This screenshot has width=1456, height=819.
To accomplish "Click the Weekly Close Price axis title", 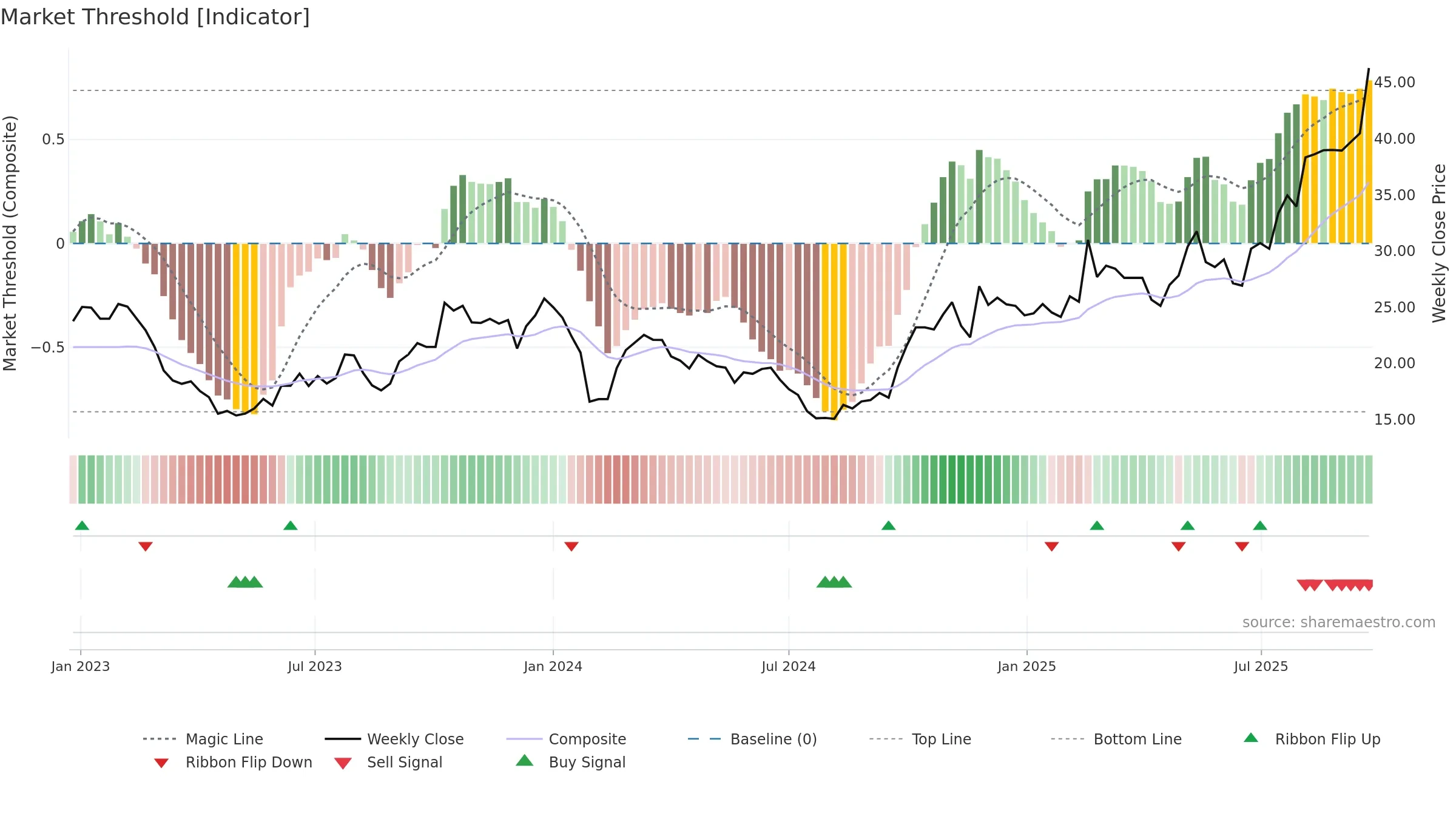I will click(x=1440, y=243).
